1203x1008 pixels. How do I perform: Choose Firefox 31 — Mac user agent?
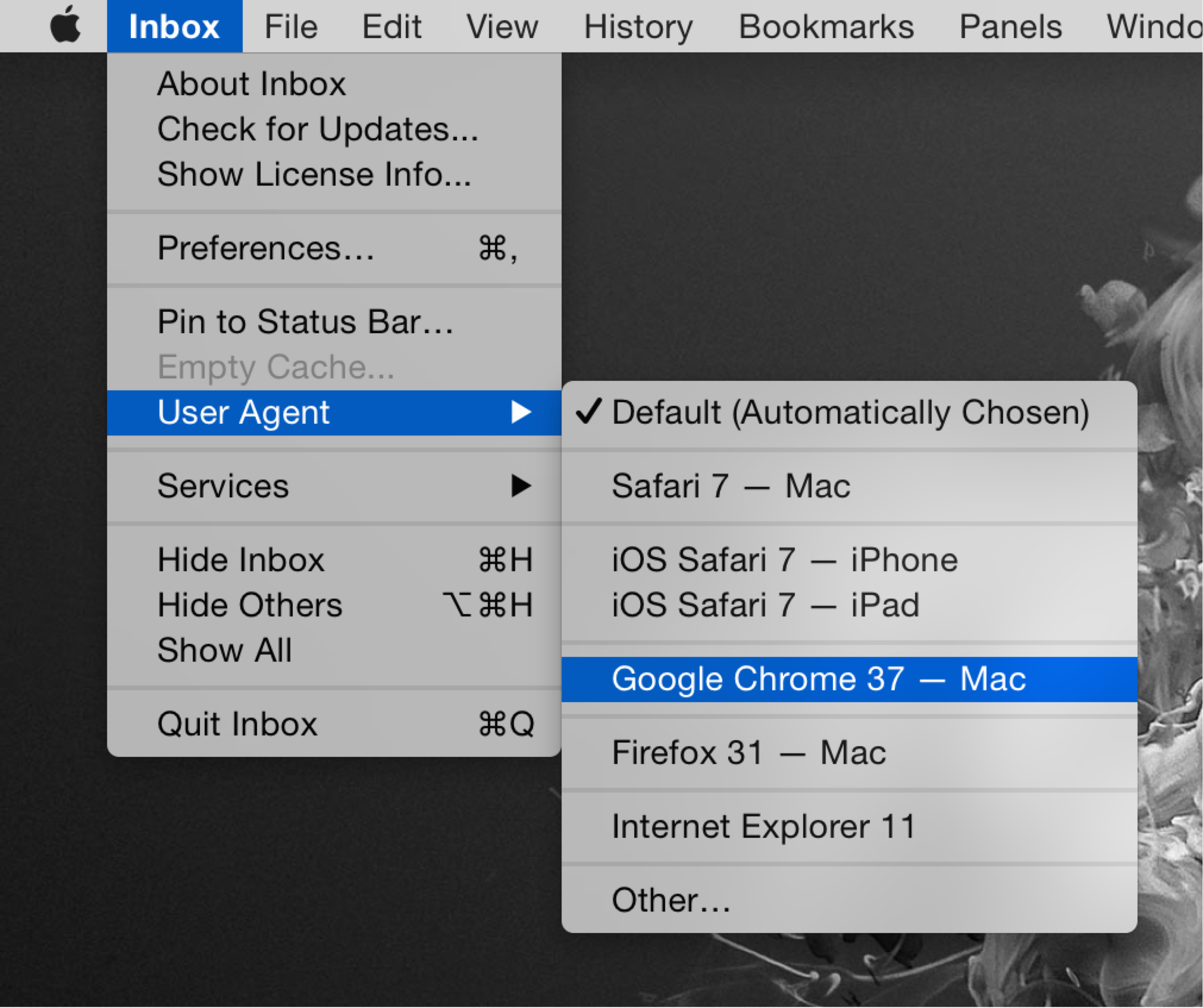748,753
